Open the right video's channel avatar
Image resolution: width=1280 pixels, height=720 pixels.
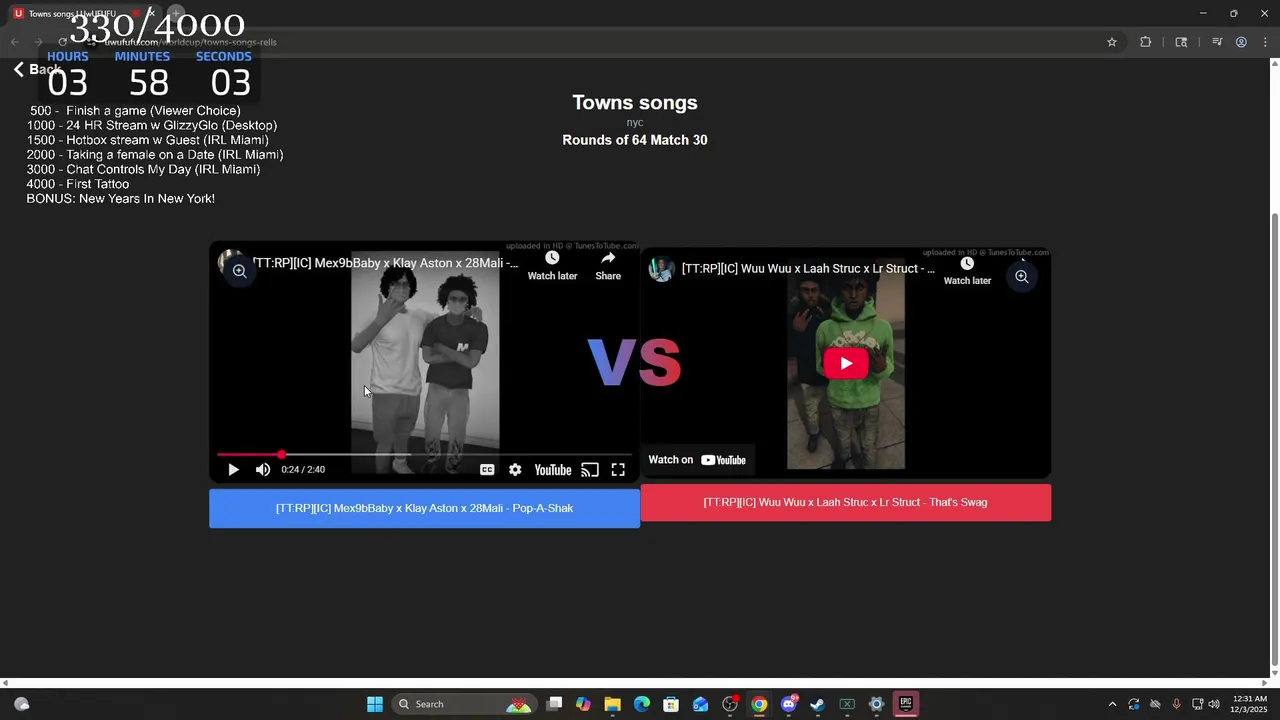(661, 269)
